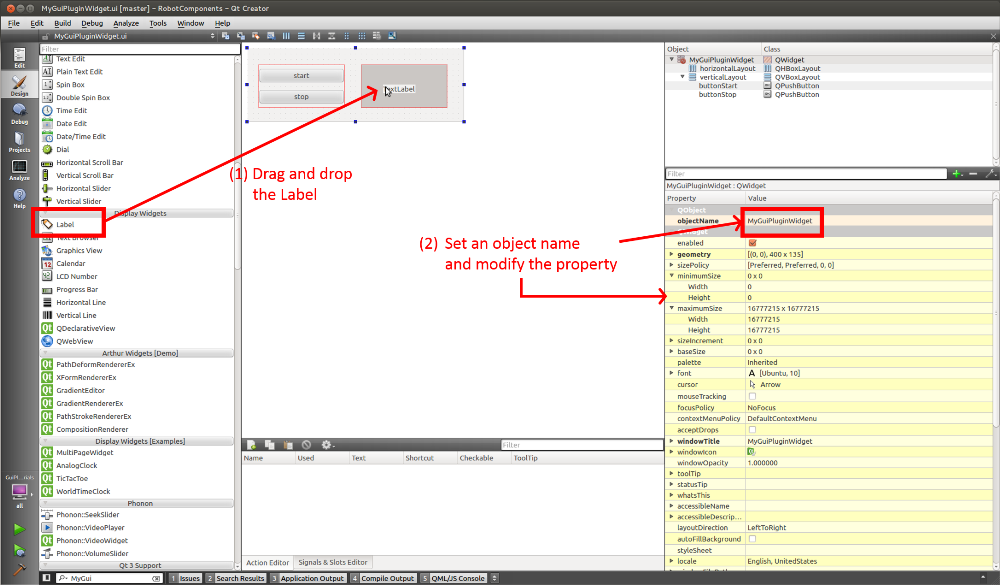1000x585 pixels.
Task: Toggle the acceptDrops checkbox
Action: point(753,430)
